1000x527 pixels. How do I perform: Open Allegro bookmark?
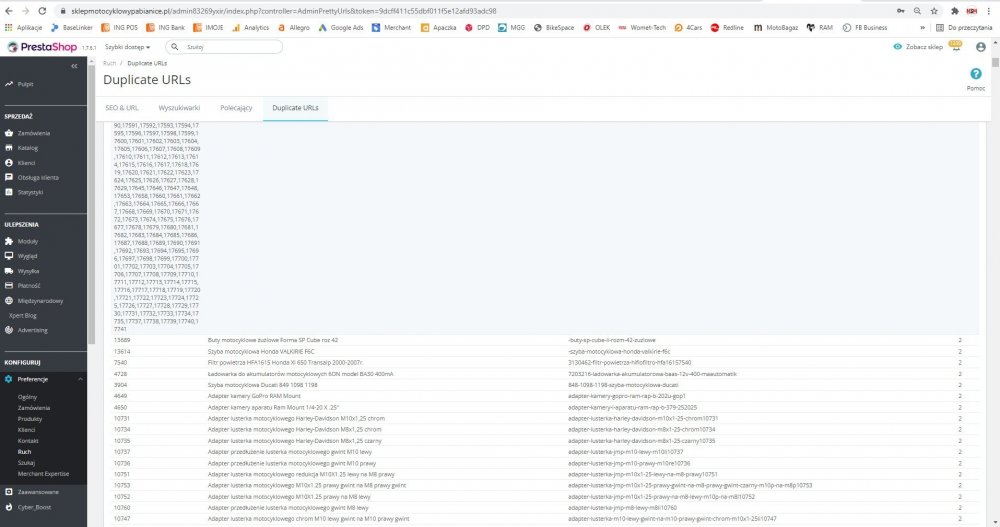[x=293, y=27]
